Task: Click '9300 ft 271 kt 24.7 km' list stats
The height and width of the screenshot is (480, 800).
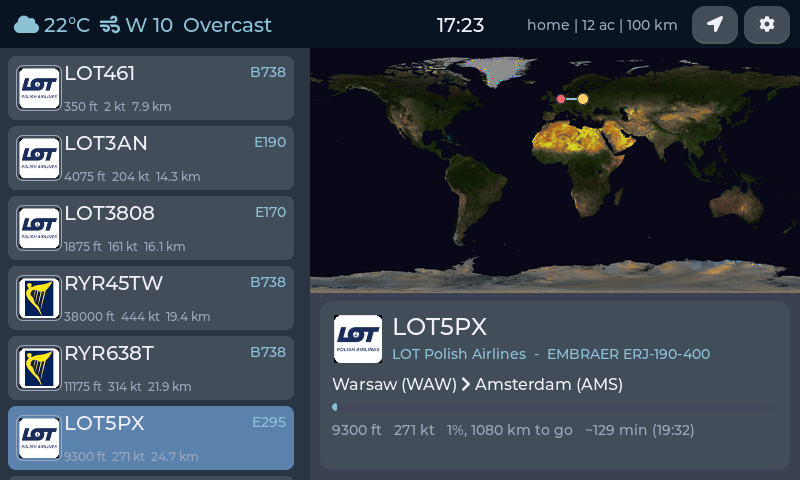Action: (131, 457)
